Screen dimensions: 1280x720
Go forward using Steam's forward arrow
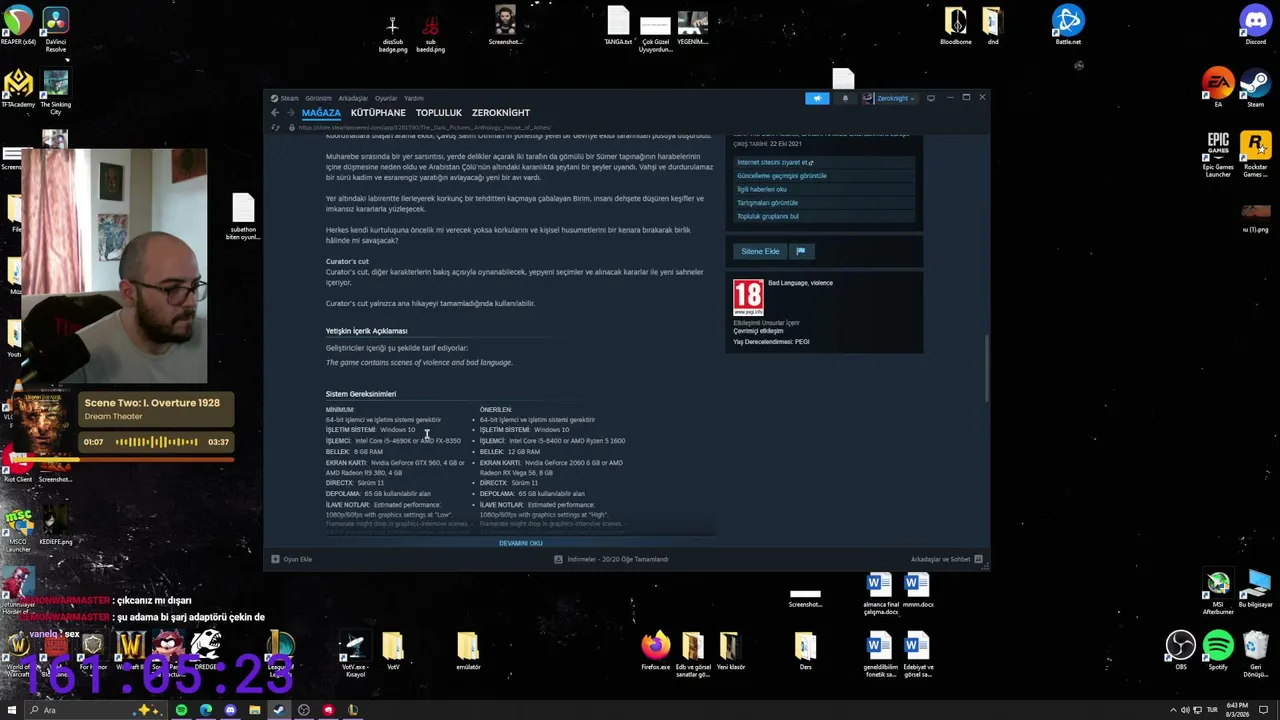pos(290,113)
